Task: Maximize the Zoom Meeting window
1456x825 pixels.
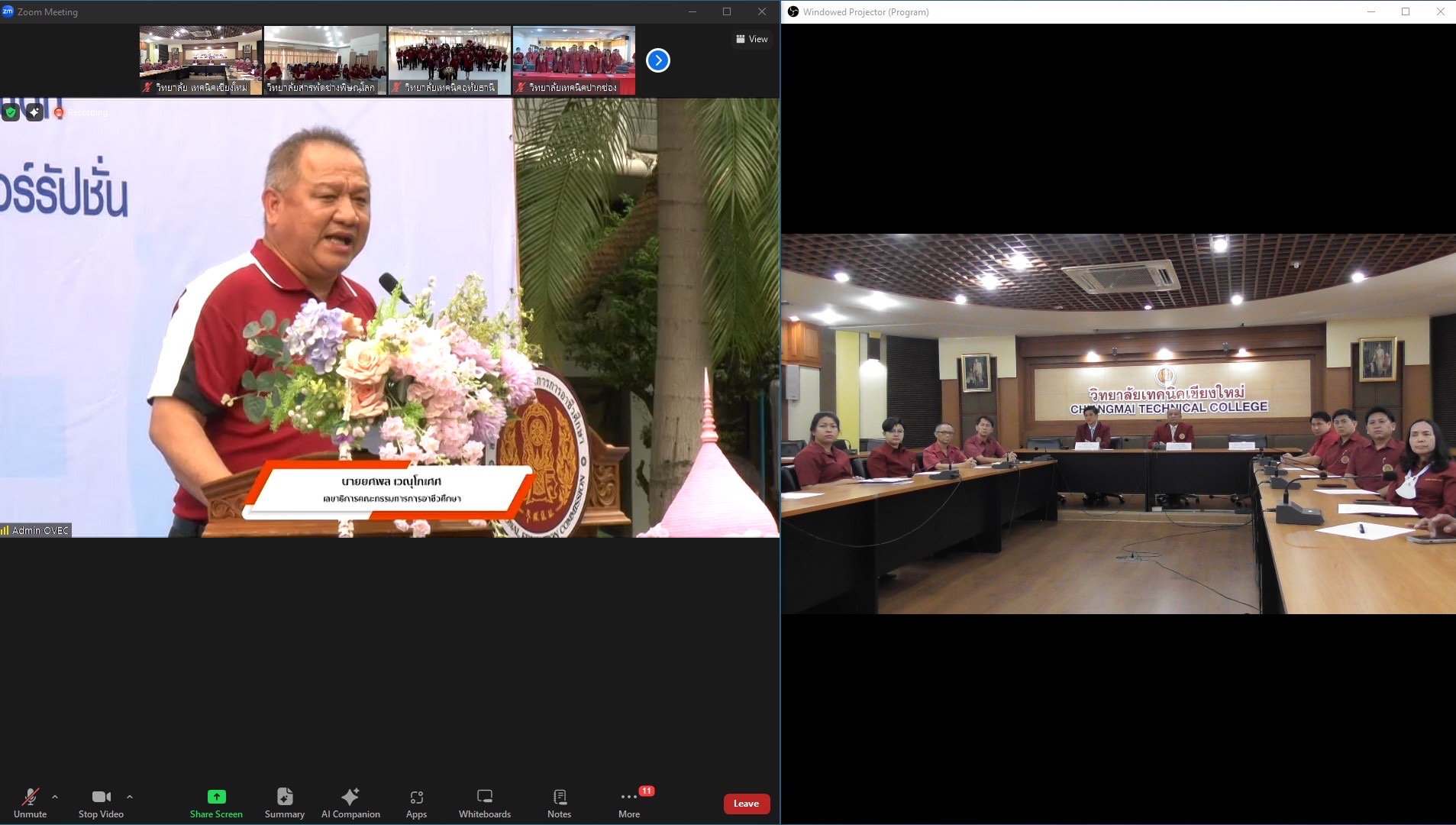Action: [727, 11]
